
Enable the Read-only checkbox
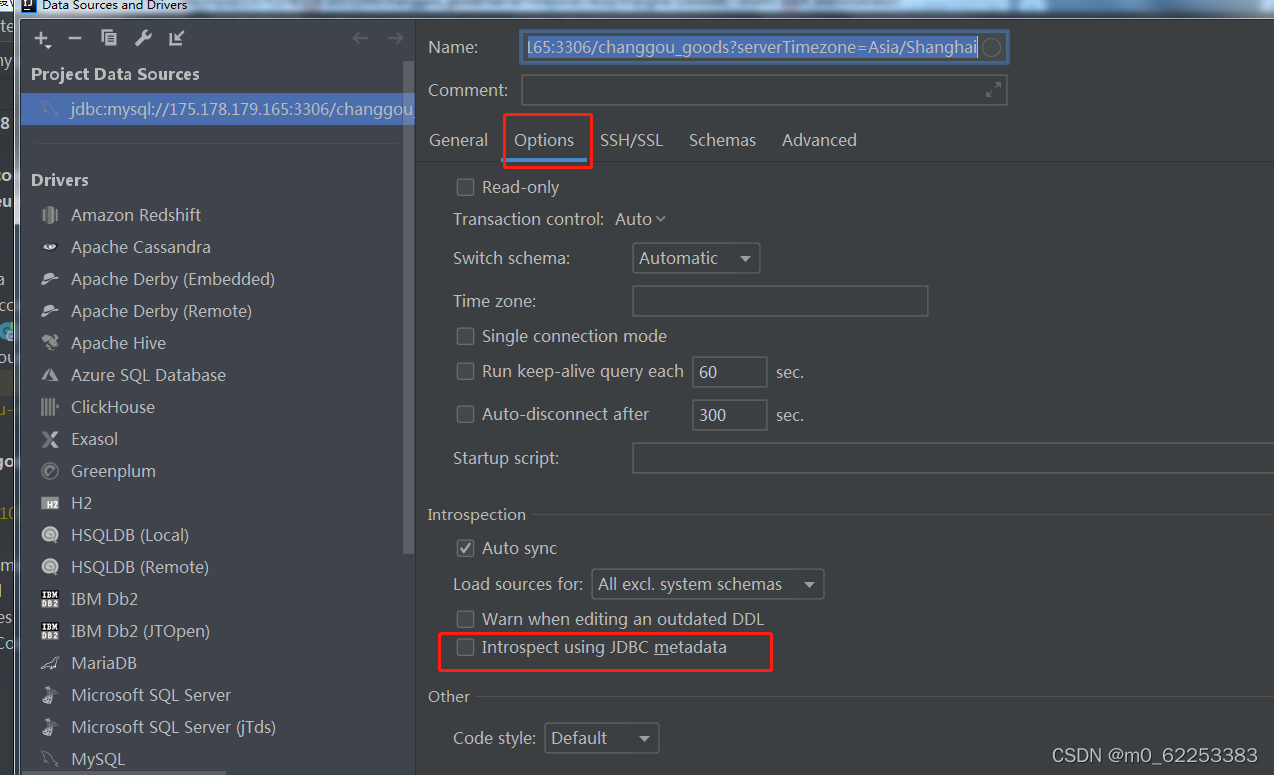[465, 186]
